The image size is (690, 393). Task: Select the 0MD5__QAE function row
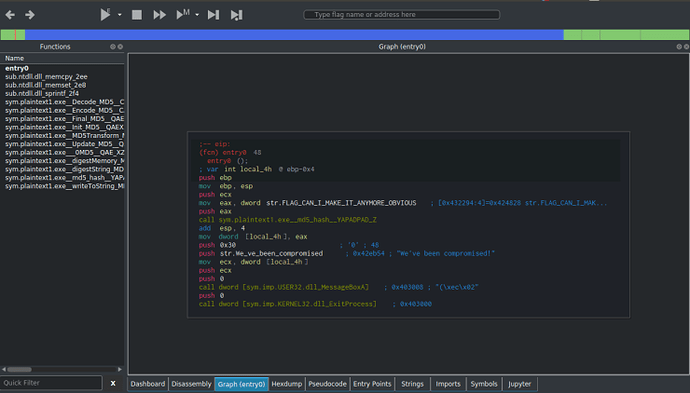tap(62, 152)
